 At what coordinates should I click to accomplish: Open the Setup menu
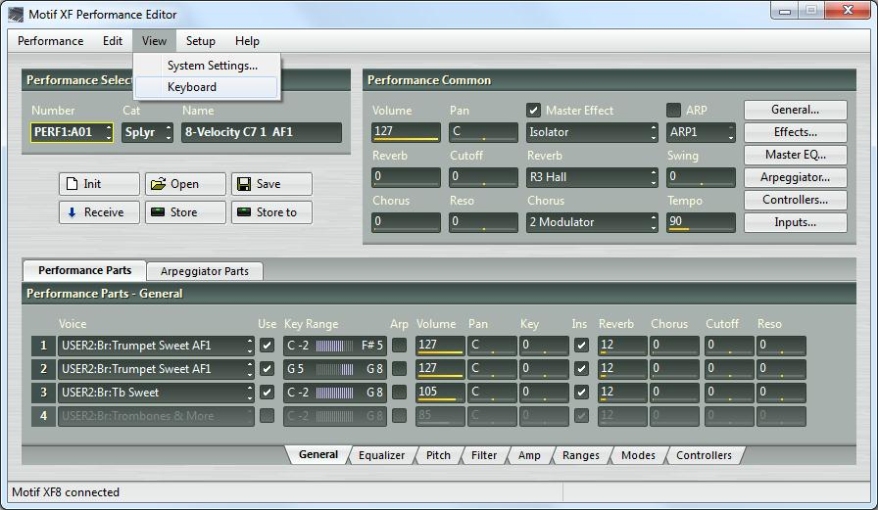click(200, 41)
